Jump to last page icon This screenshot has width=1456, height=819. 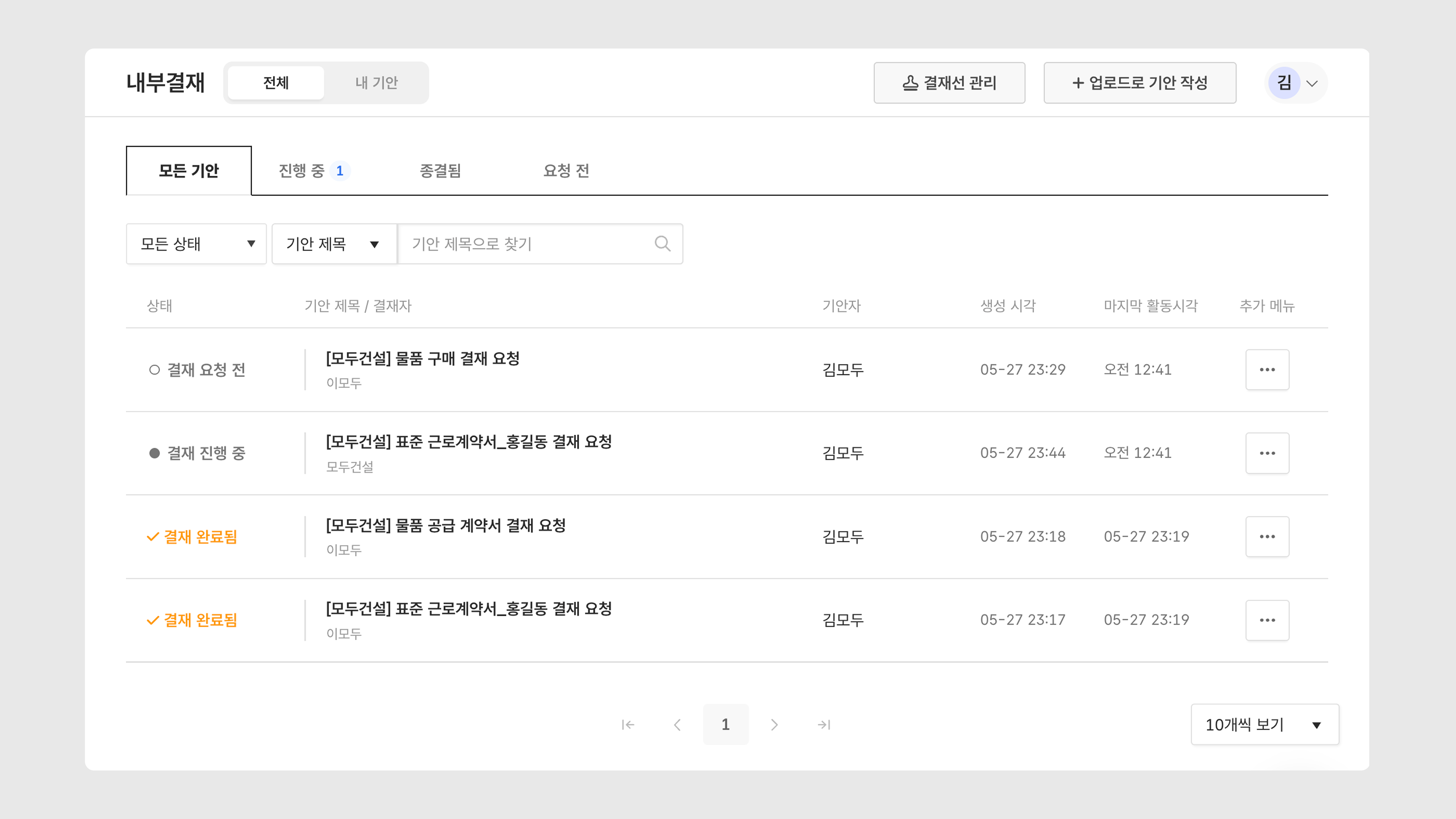pos(824,725)
